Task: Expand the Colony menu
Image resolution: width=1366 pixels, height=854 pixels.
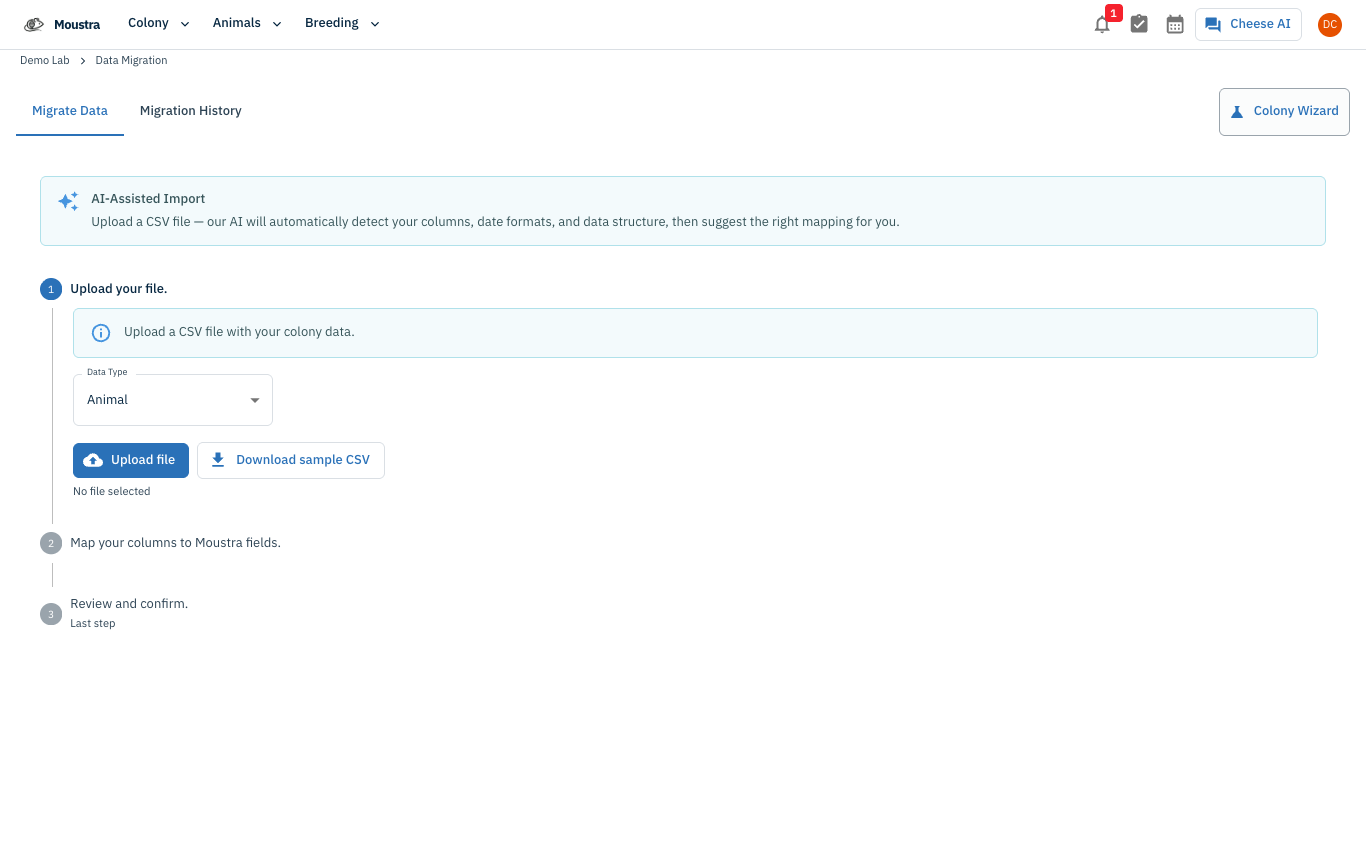Action: (159, 23)
